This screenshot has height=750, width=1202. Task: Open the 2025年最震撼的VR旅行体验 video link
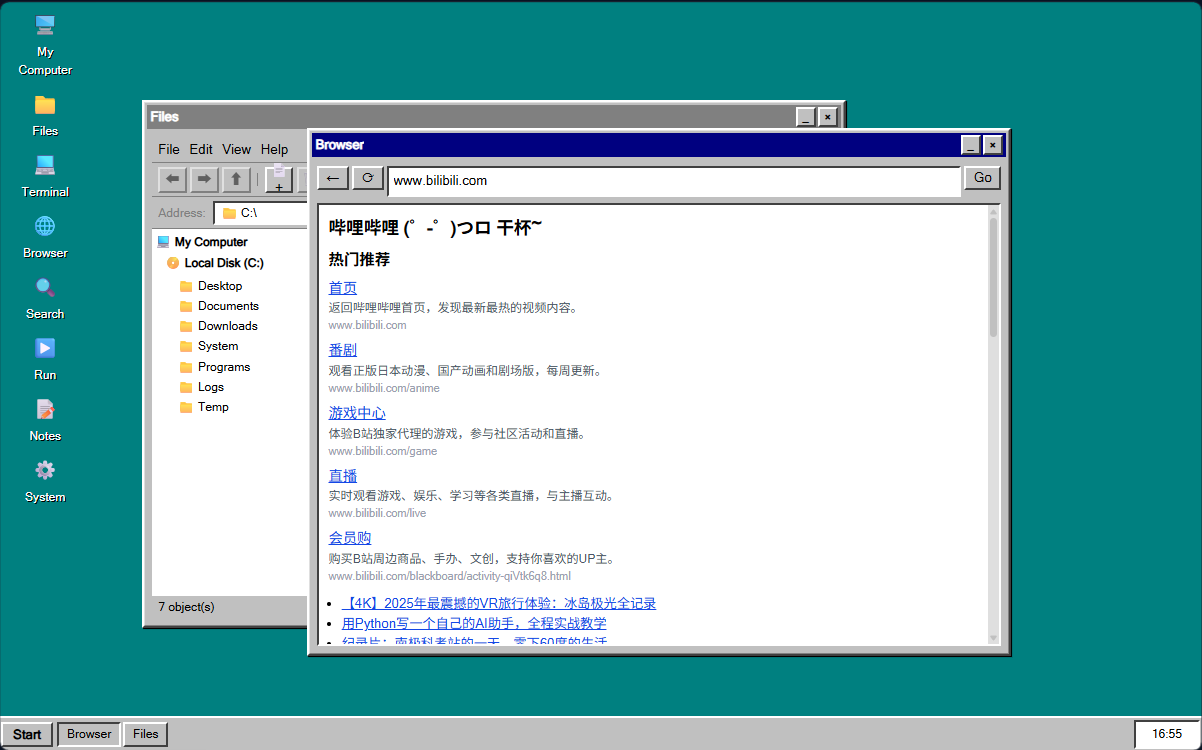(499, 603)
